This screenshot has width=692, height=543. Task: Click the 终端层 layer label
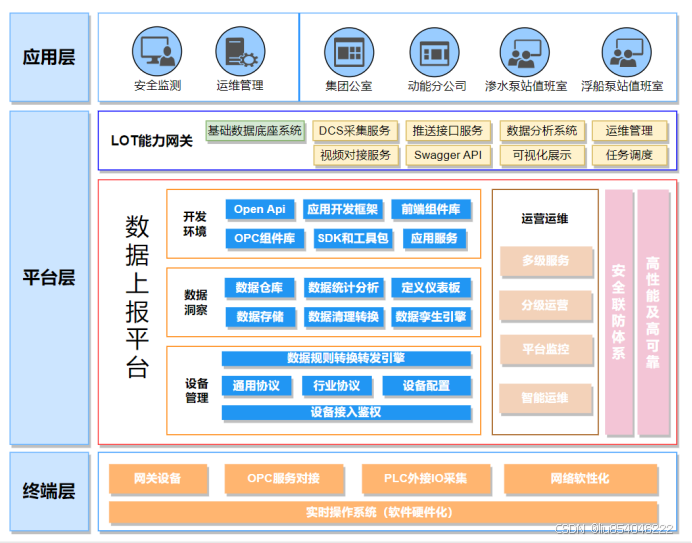pos(49,491)
